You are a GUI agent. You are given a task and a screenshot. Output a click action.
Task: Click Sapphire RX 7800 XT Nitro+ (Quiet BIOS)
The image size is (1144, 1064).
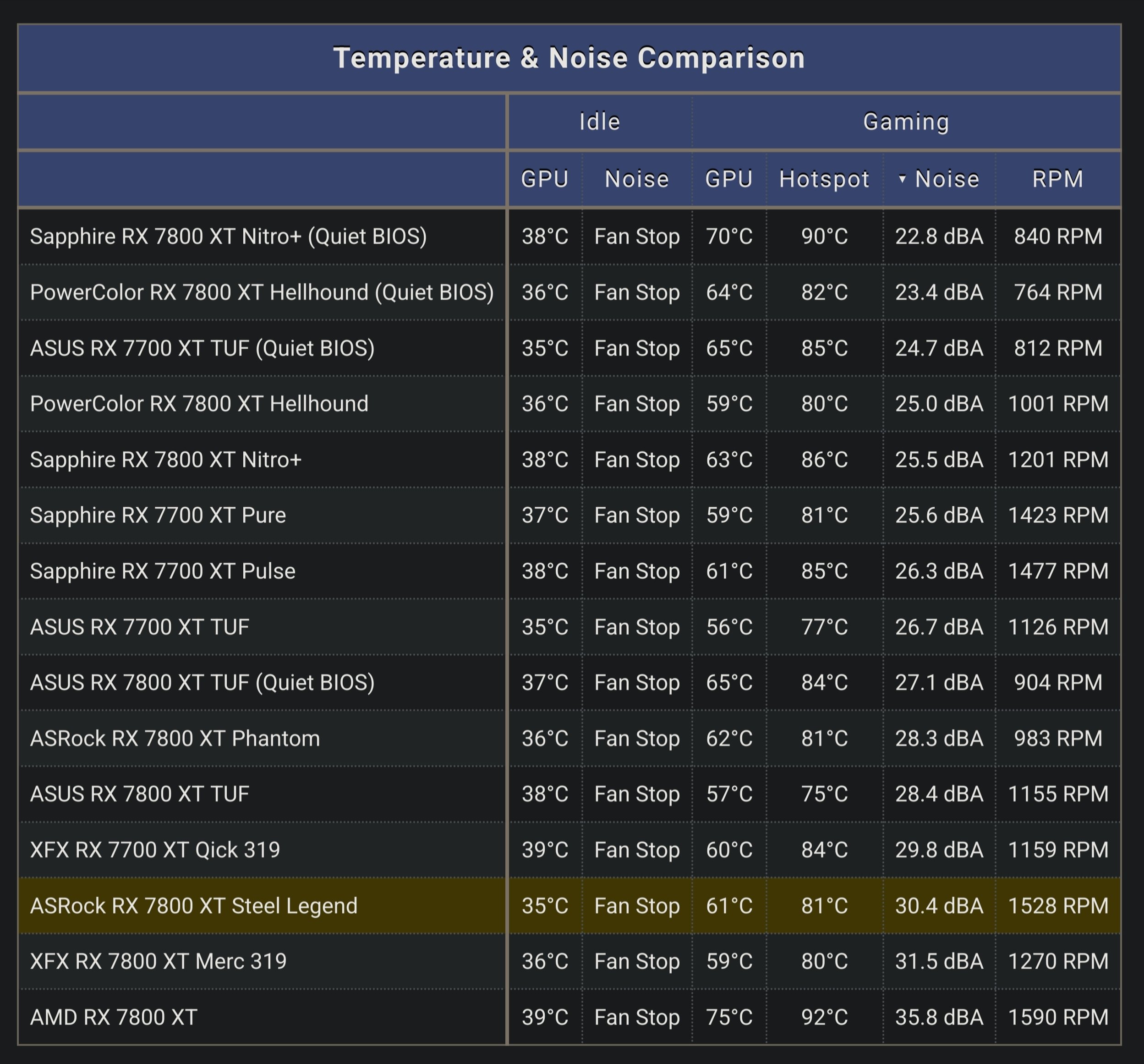coord(228,236)
